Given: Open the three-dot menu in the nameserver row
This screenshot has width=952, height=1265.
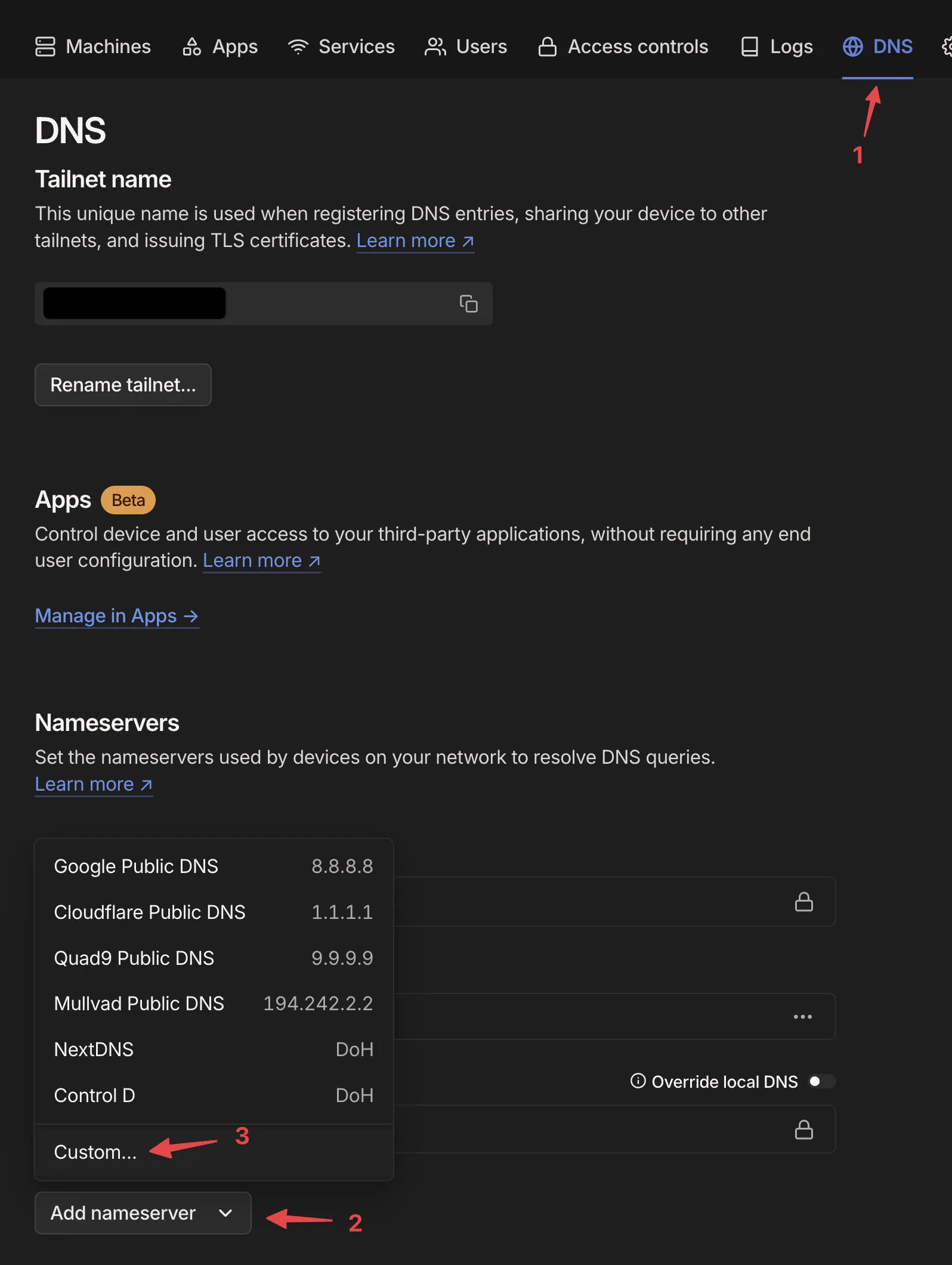Looking at the screenshot, I should [x=802, y=1016].
